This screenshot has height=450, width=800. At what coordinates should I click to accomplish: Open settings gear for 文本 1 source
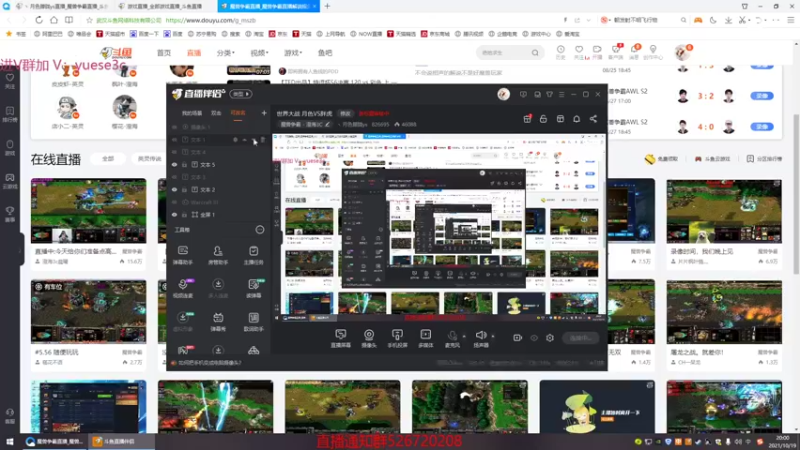coord(235,139)
